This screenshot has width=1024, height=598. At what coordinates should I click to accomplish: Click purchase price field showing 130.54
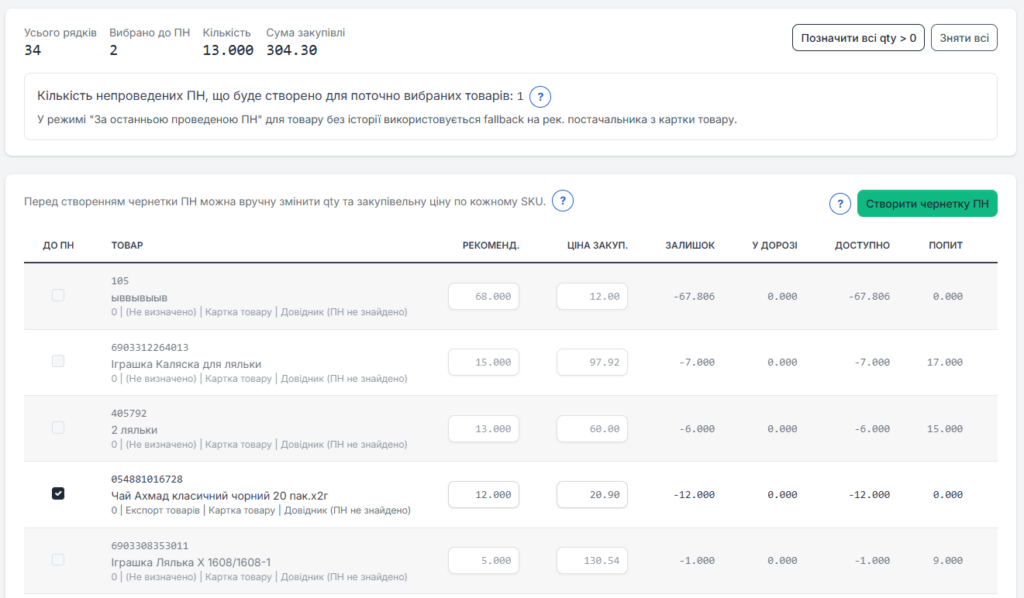591,561
